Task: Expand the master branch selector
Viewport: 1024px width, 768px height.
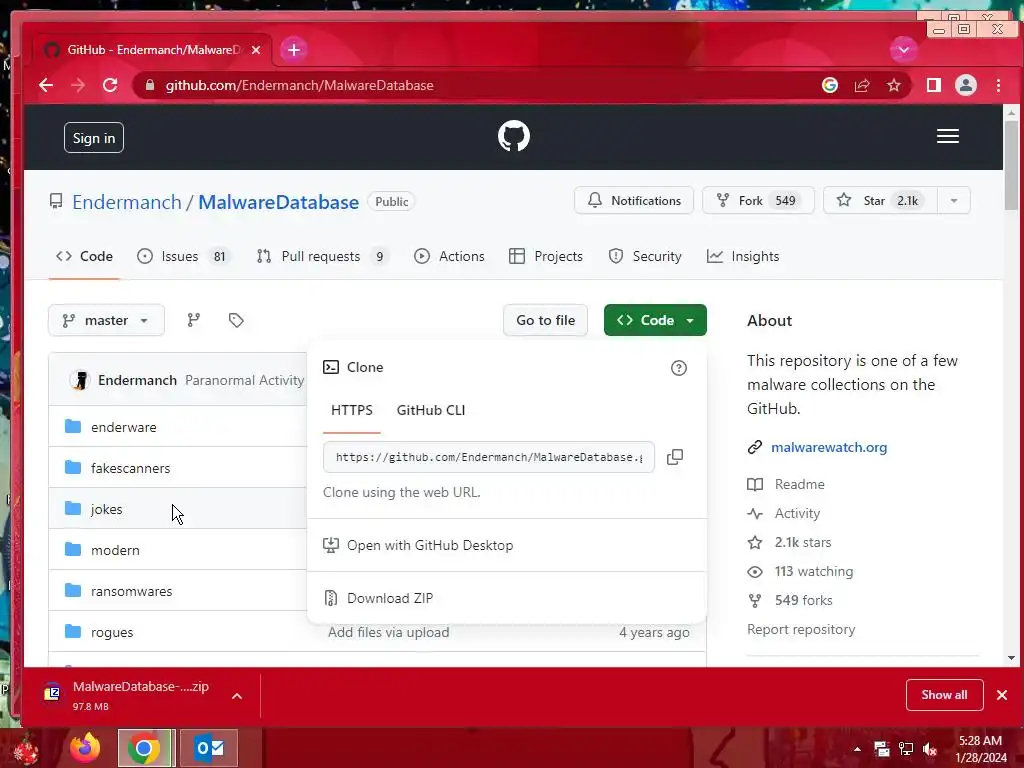Action: 106,320
